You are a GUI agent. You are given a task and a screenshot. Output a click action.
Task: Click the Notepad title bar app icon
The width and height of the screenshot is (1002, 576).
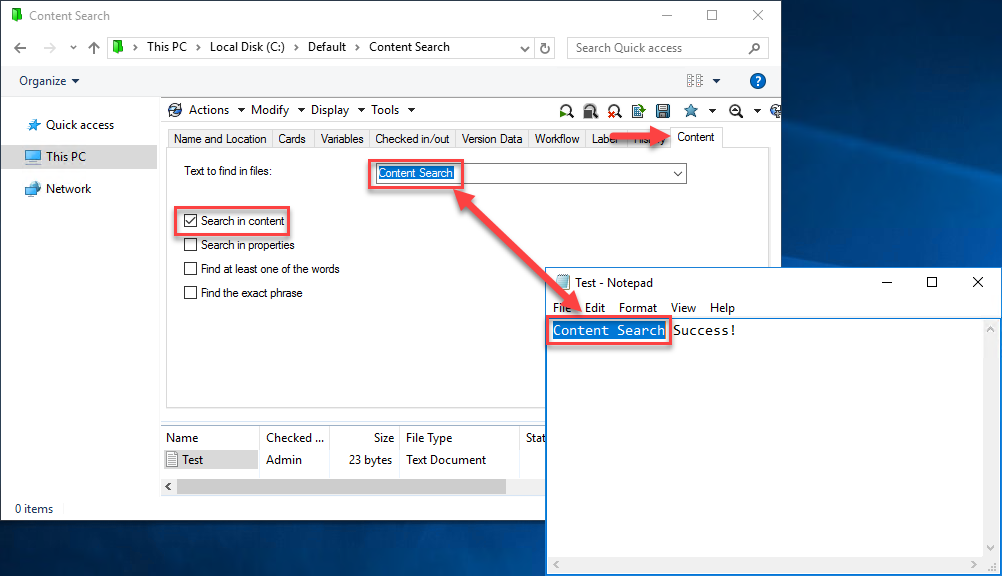562,282
